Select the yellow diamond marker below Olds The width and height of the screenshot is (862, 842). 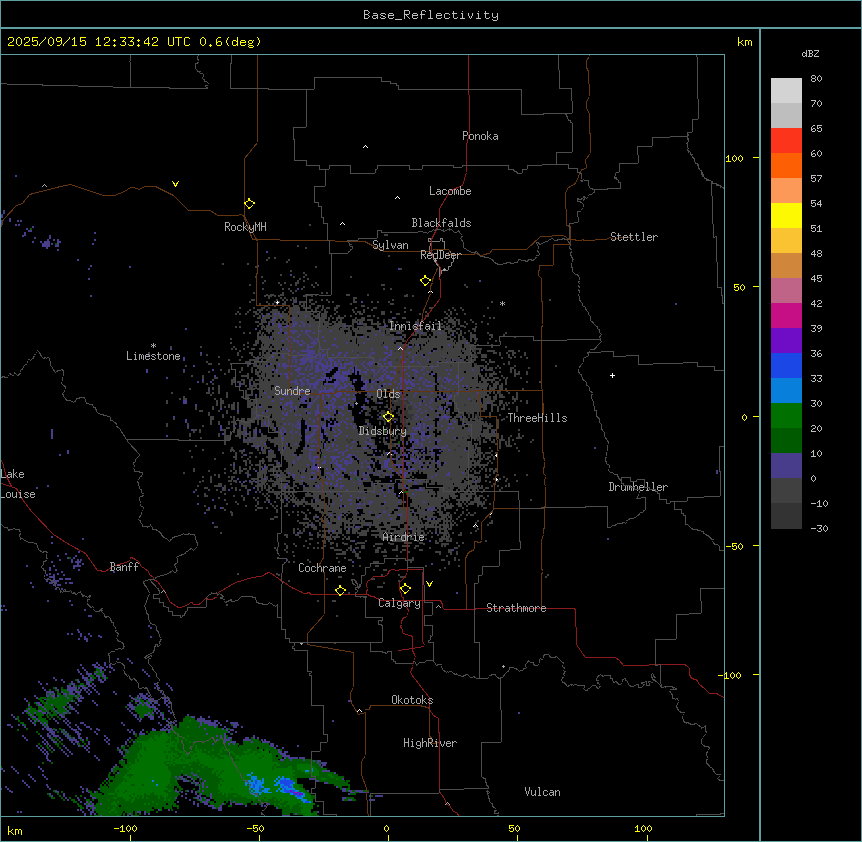pos(388,417)
